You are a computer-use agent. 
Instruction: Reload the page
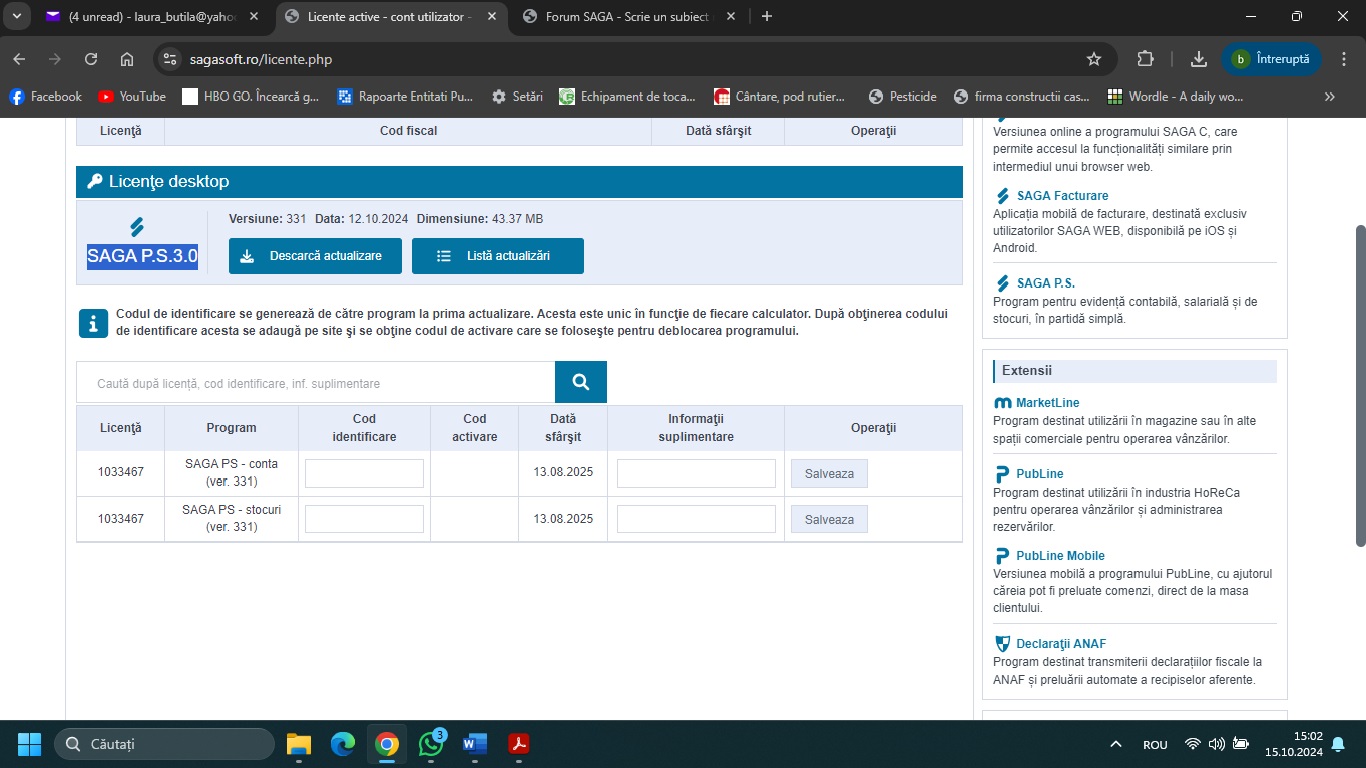(x=91, y=59)
